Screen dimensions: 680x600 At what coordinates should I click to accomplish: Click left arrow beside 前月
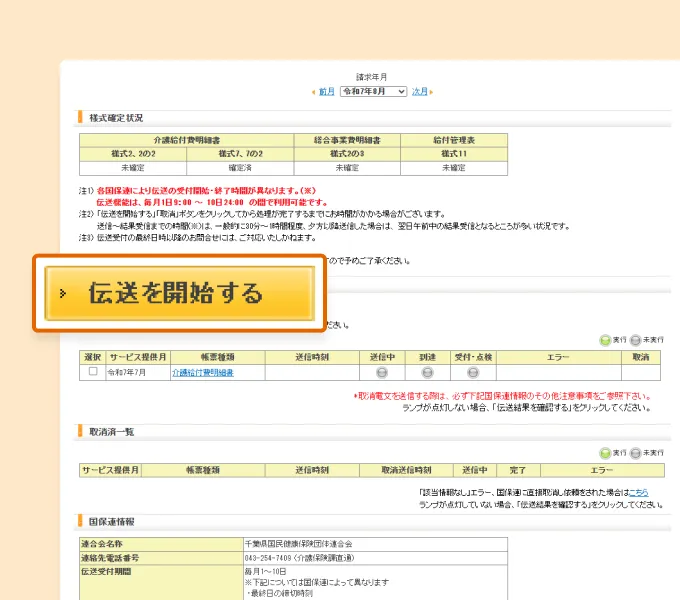tap(314, 92)
